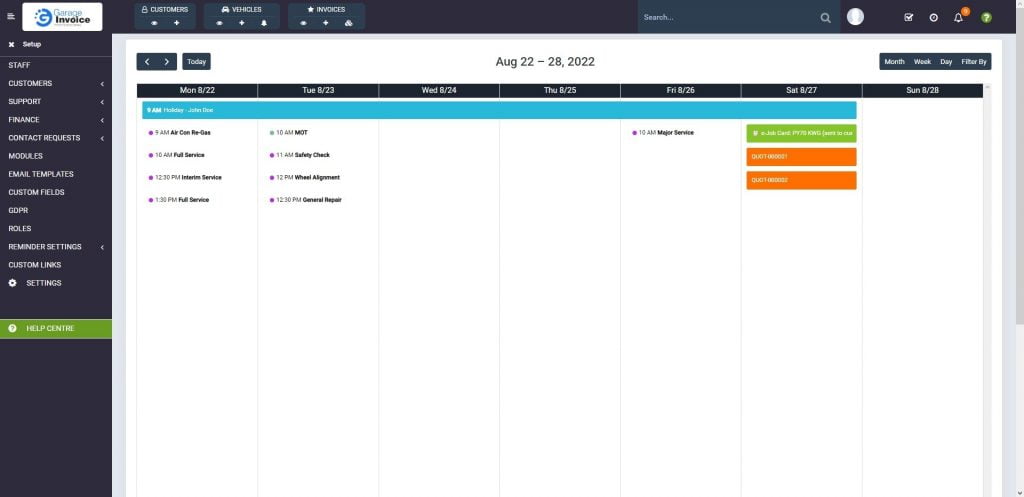View invoices list via eye icon
Screen dimensions: 1024x497
(302, 22)
